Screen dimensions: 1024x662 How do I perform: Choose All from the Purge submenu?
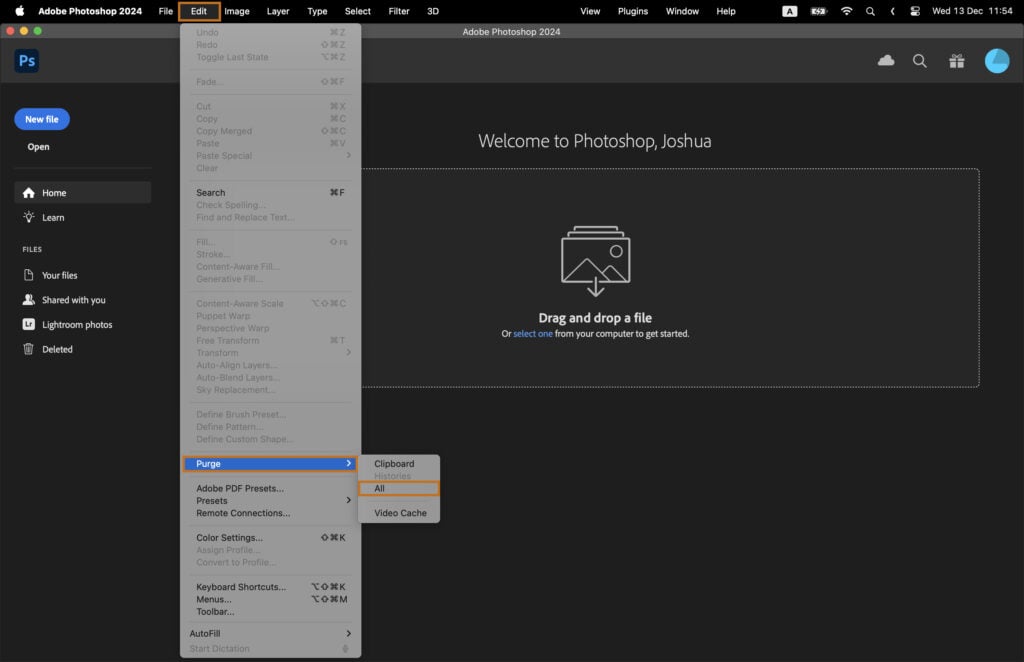tap(399, 488)
